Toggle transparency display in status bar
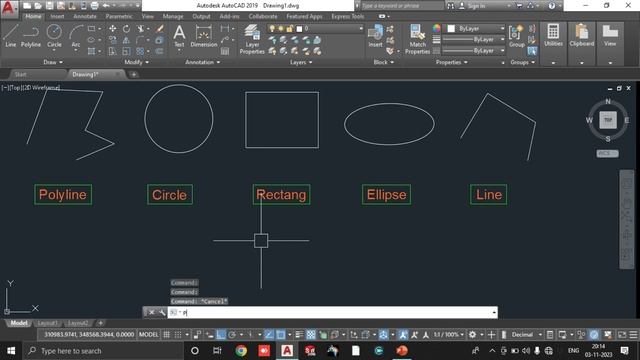Screen dimensions: 640x360 pos(311,335)
